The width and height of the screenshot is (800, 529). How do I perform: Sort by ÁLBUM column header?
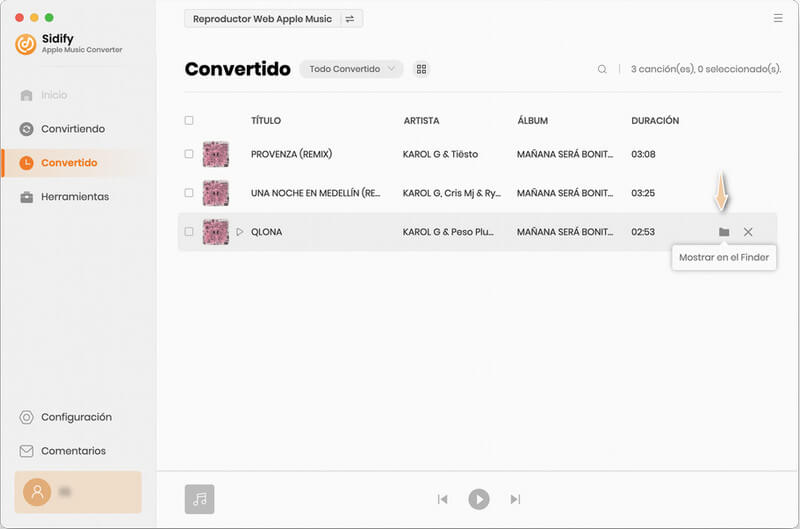point(533,121)
